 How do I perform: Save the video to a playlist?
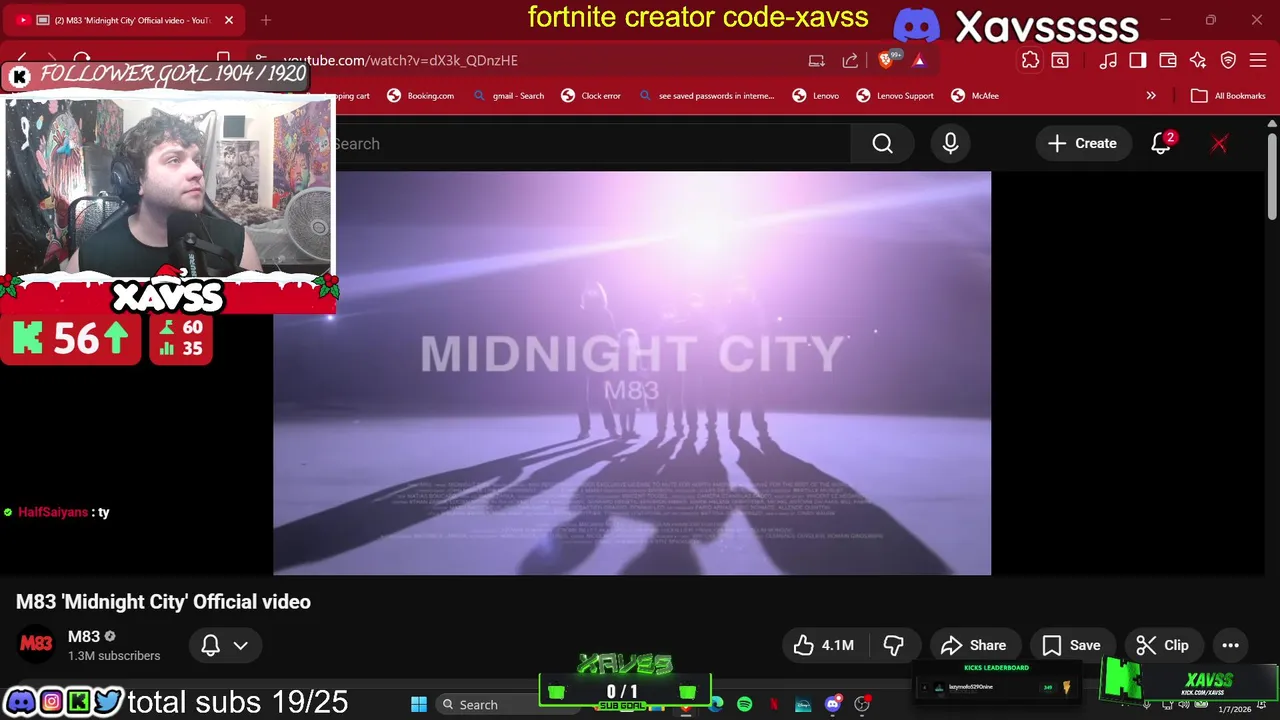point(1071,646)
